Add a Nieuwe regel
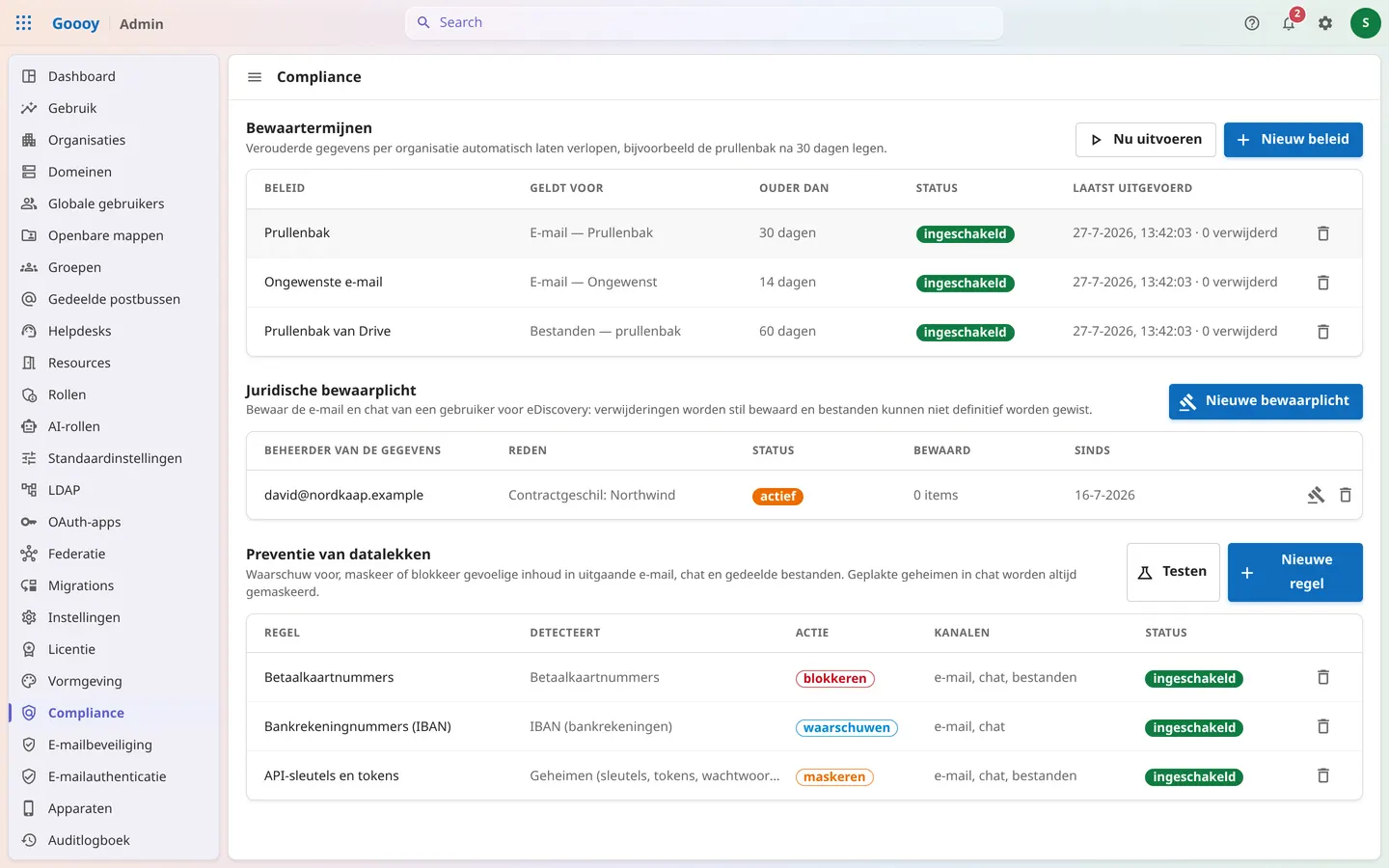The width and height of the screenshot is (1389, 868). (1295, 572)
